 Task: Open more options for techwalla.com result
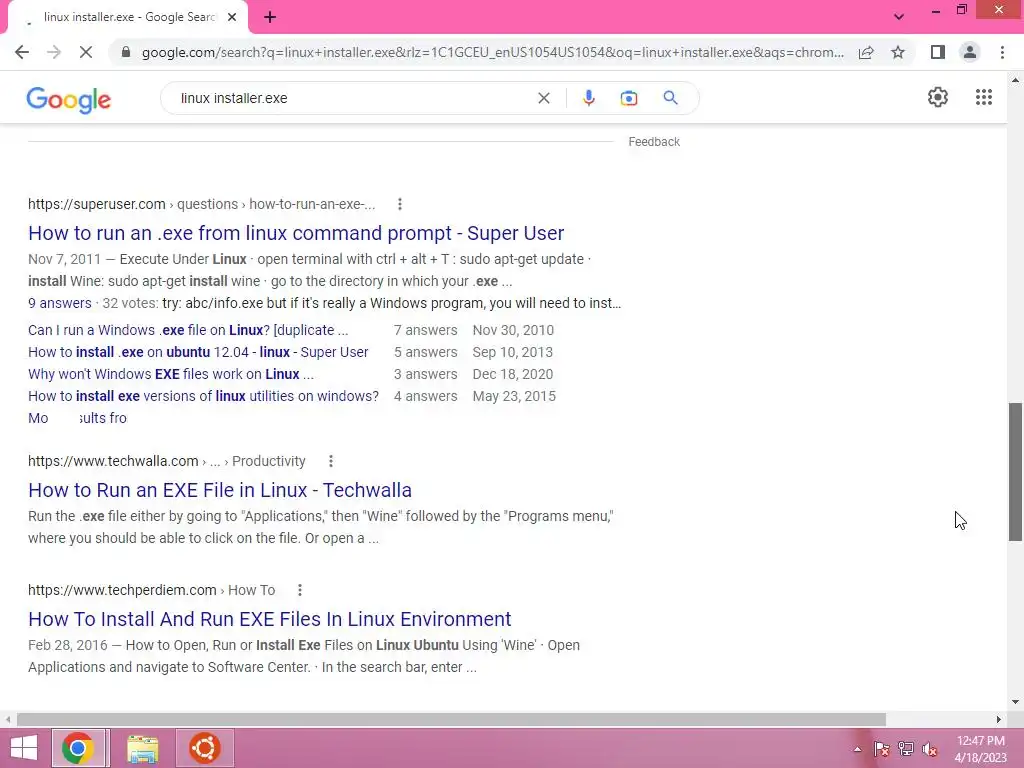(331, 461)
